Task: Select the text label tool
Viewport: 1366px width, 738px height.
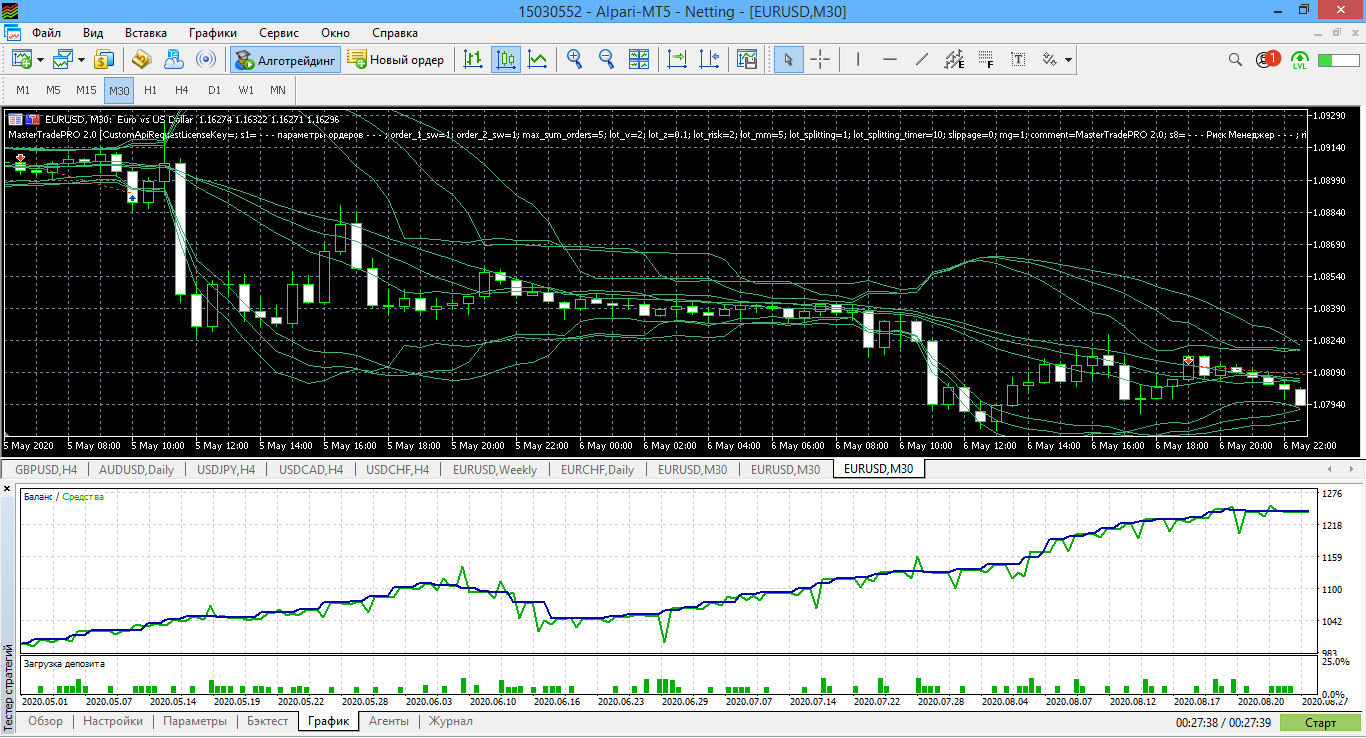Action: (1018, 60)
